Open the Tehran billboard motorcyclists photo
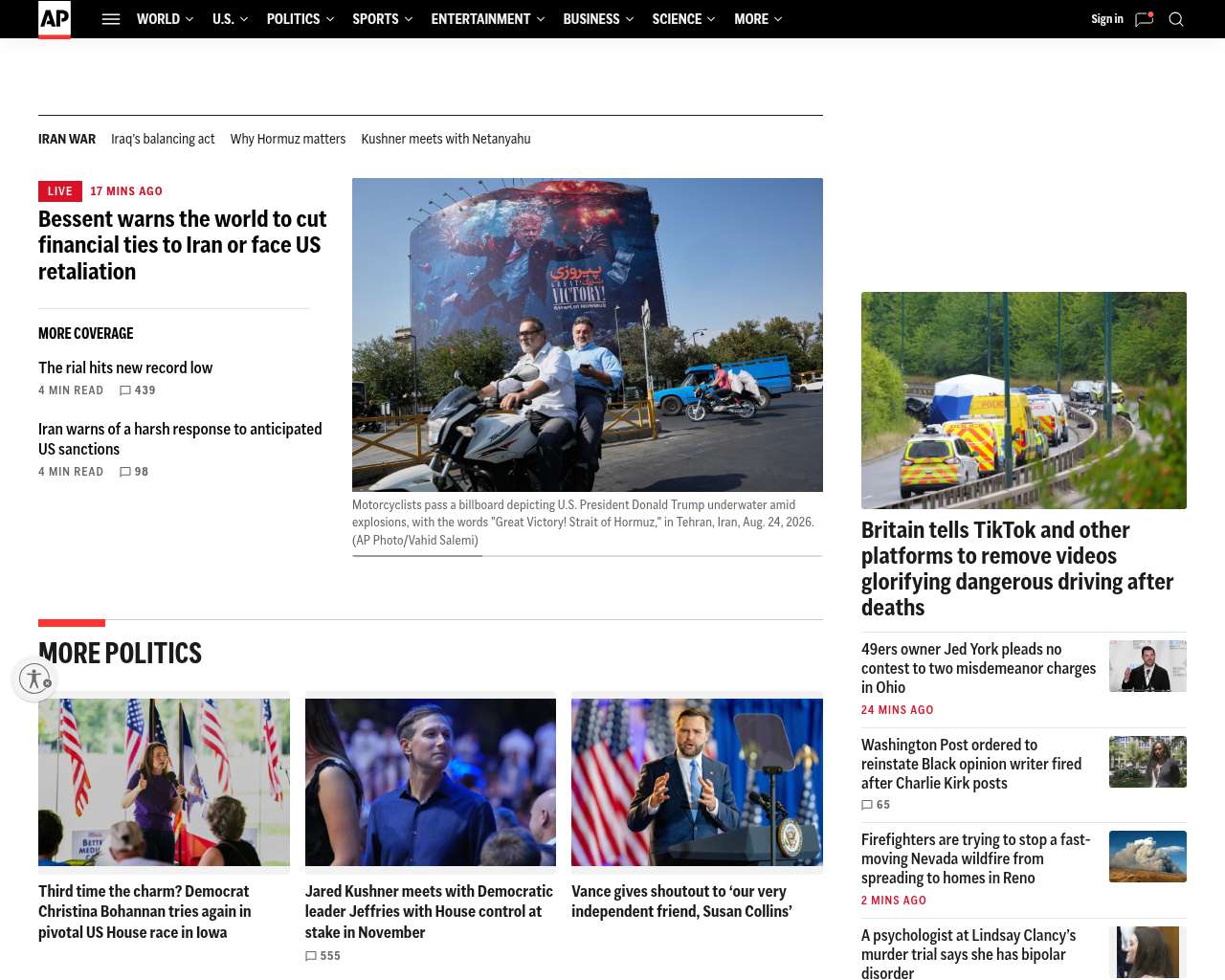Image resolution: width=1225 pixels, height=980 pixels. tap(588, 335)
